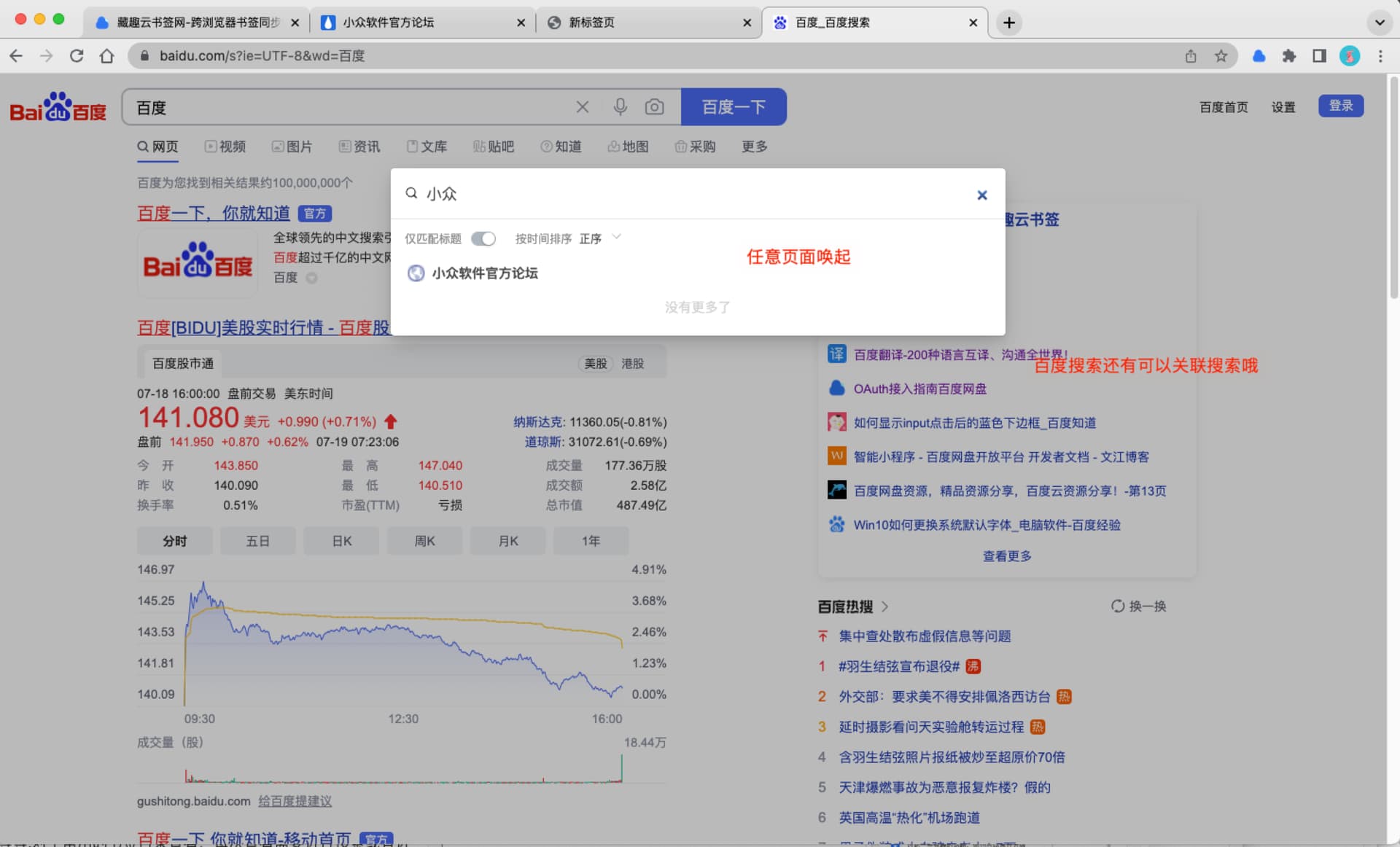Open the extensions puzzle icon
This screenshot has width=1400, height=847.
pos(1288,56)
